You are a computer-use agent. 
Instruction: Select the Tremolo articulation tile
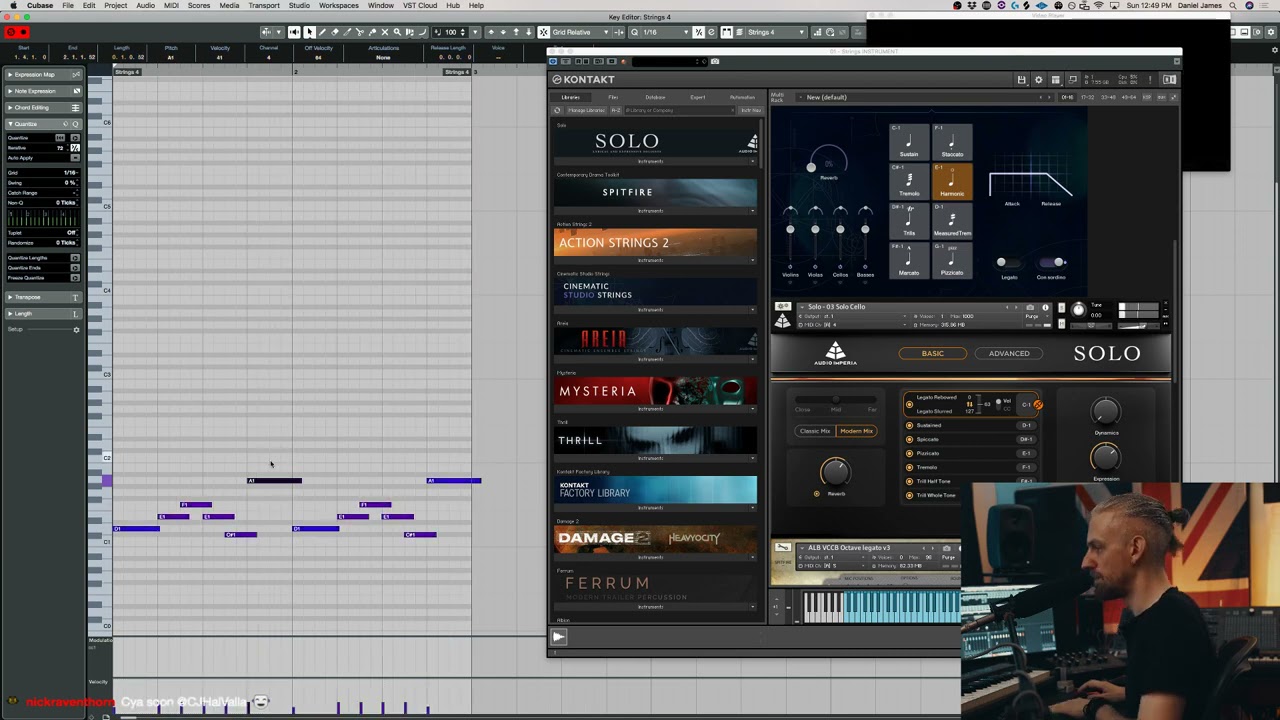tap(909, 182)
